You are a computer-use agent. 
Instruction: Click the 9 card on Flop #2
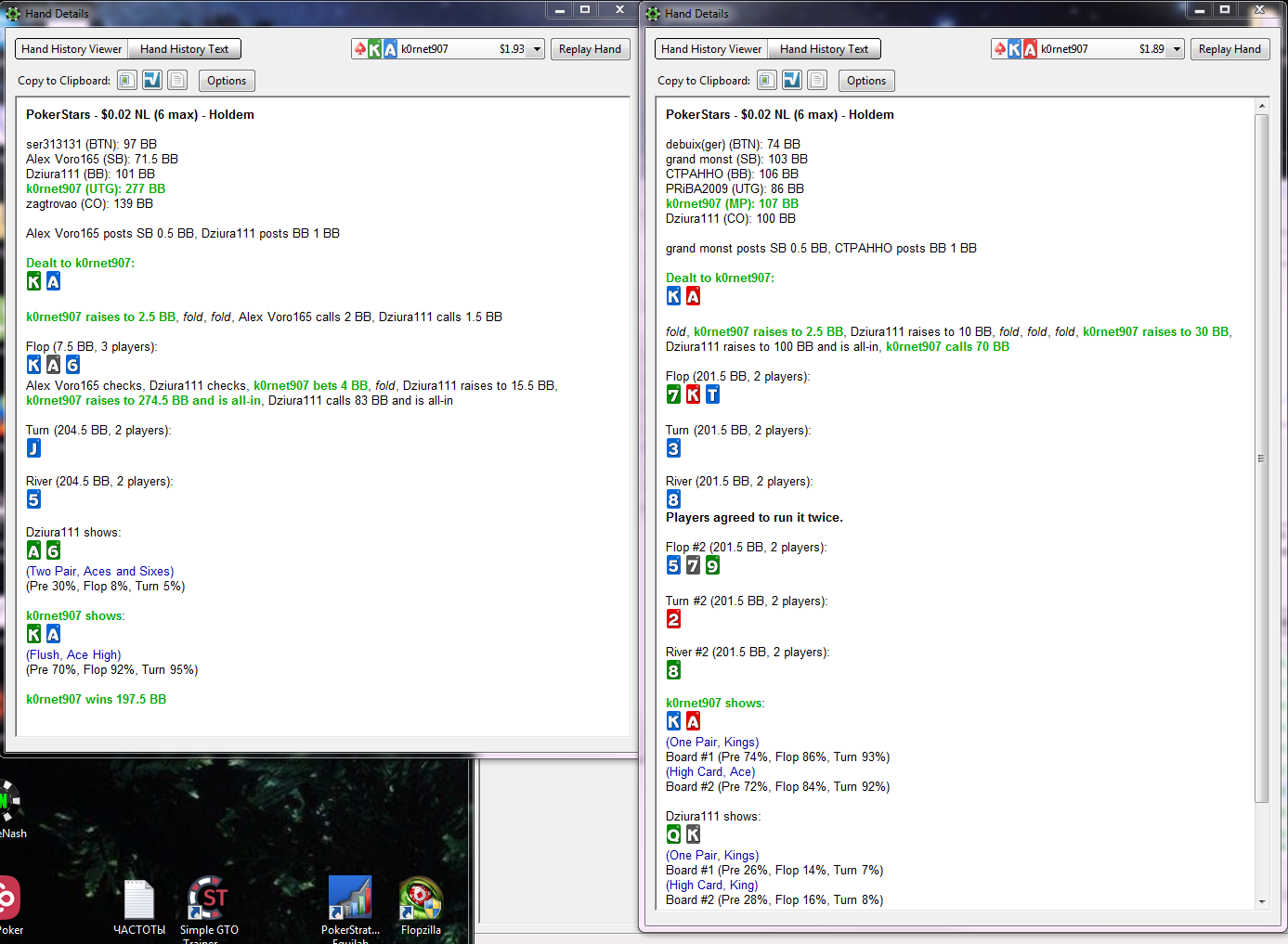click(x=712, y=565)
